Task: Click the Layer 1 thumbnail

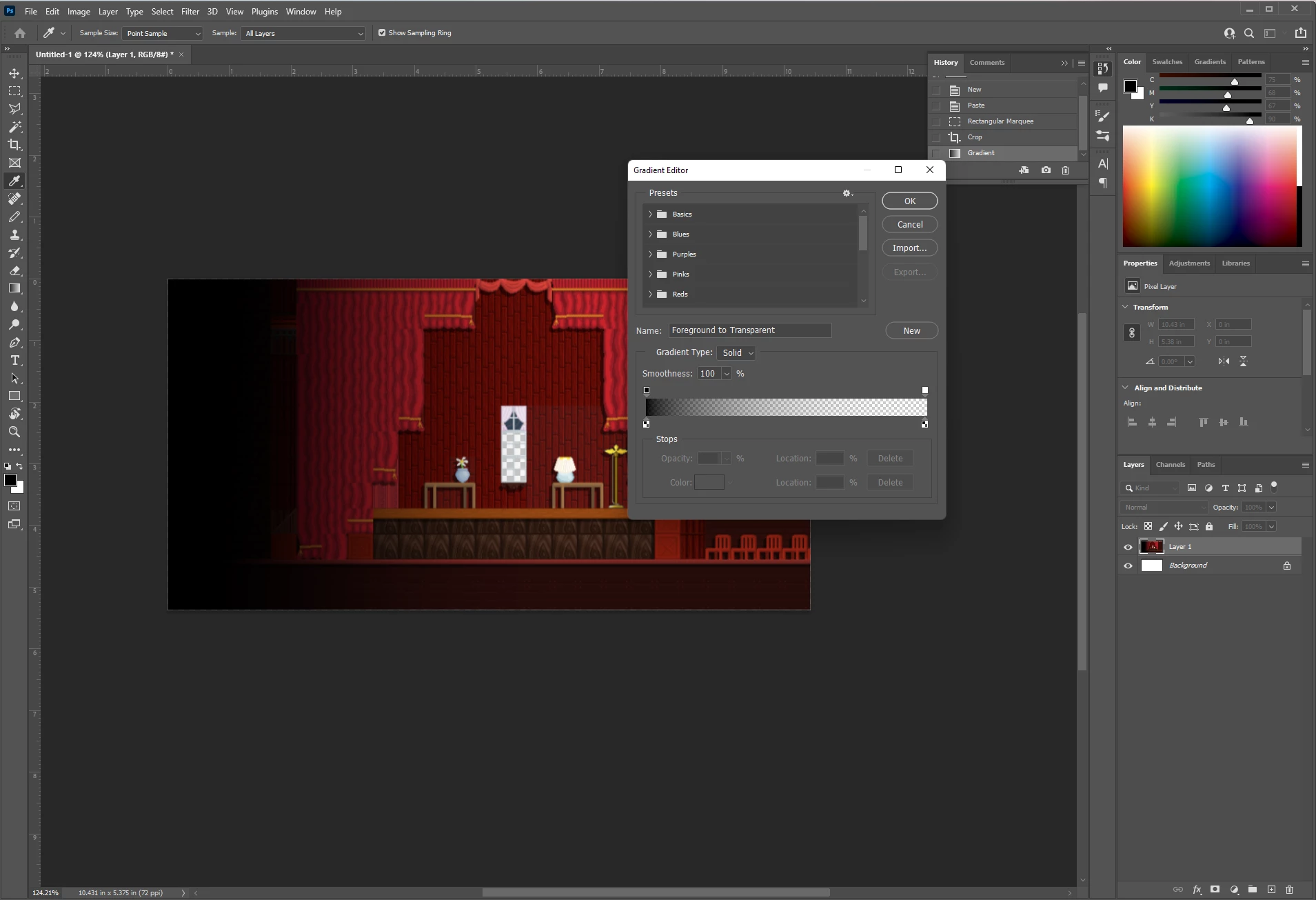Action: pyautogui.click(x=1152, y=547)
